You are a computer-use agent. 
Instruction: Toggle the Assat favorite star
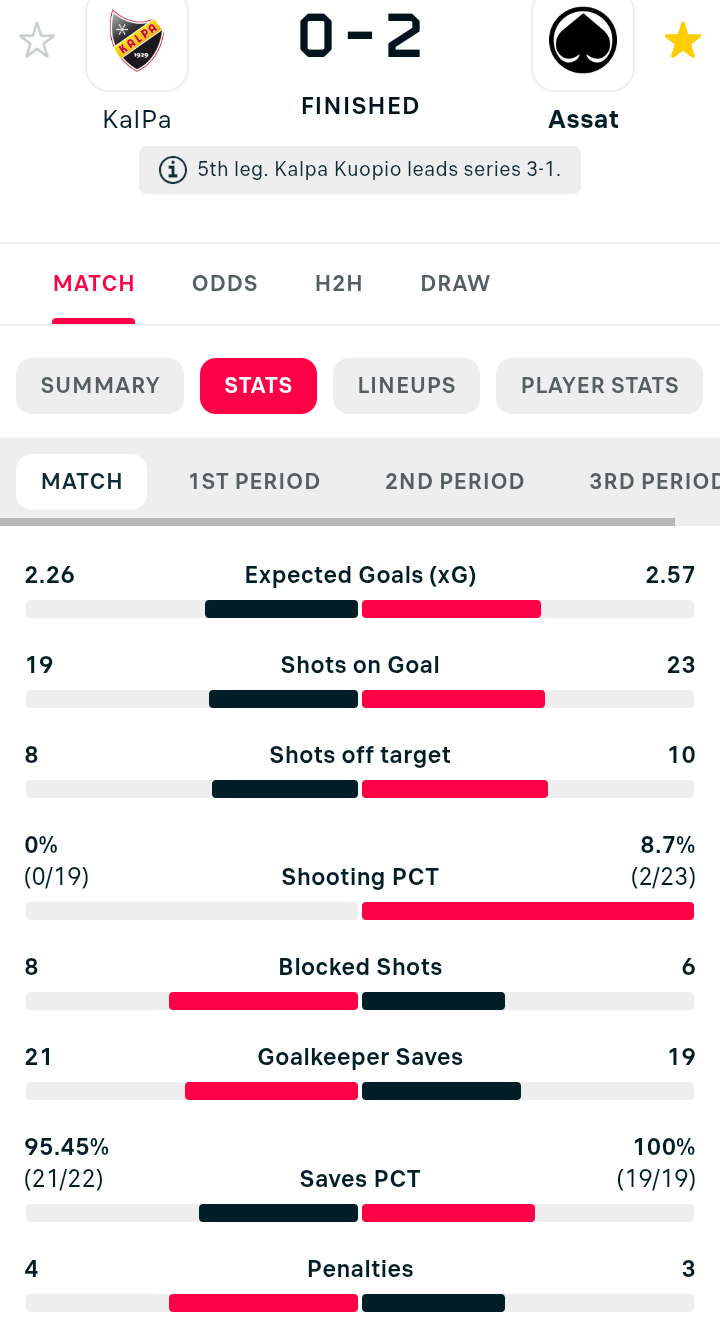tap(683, 41)
